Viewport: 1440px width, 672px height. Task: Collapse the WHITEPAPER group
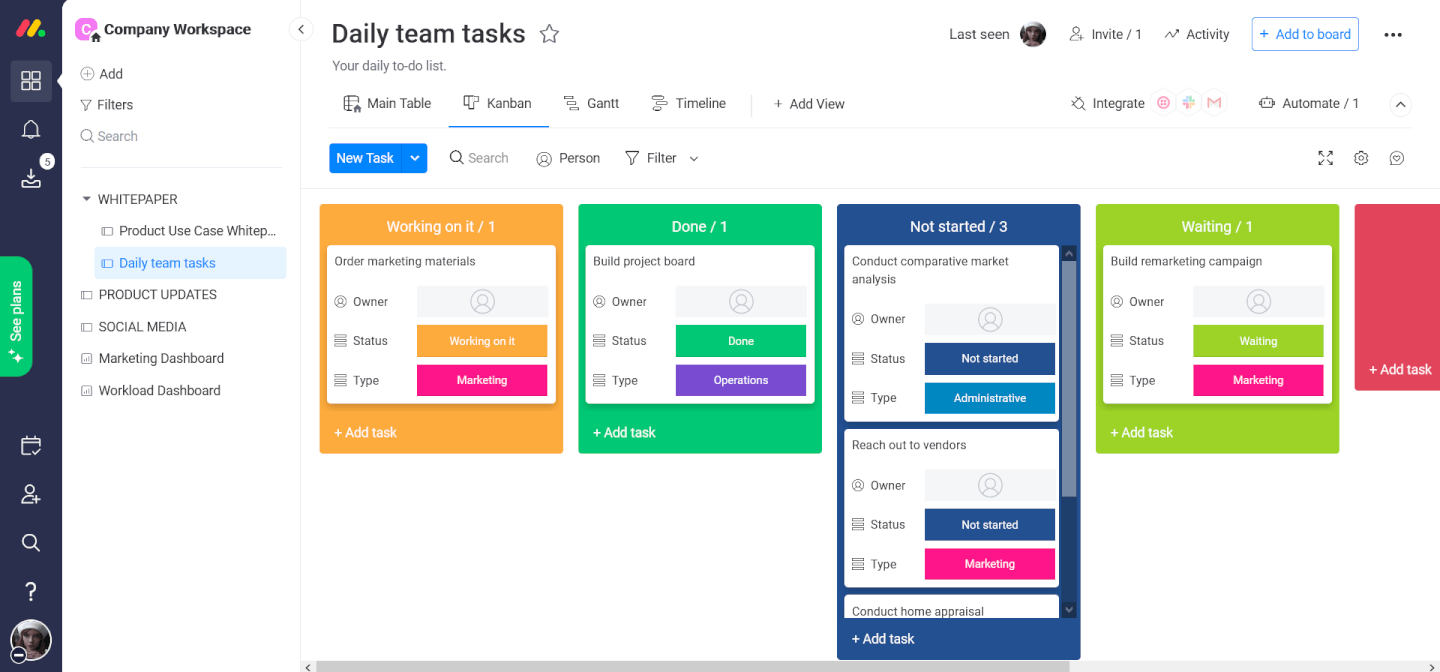pyautogui.click(x=85, y=198)
